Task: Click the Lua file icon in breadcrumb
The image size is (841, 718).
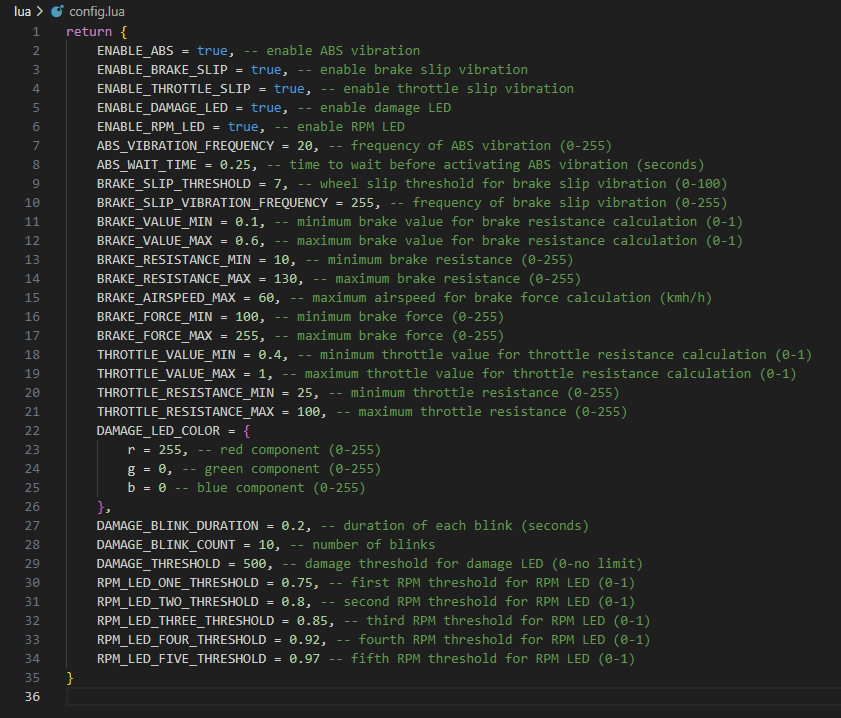Action: click(57, 11)
